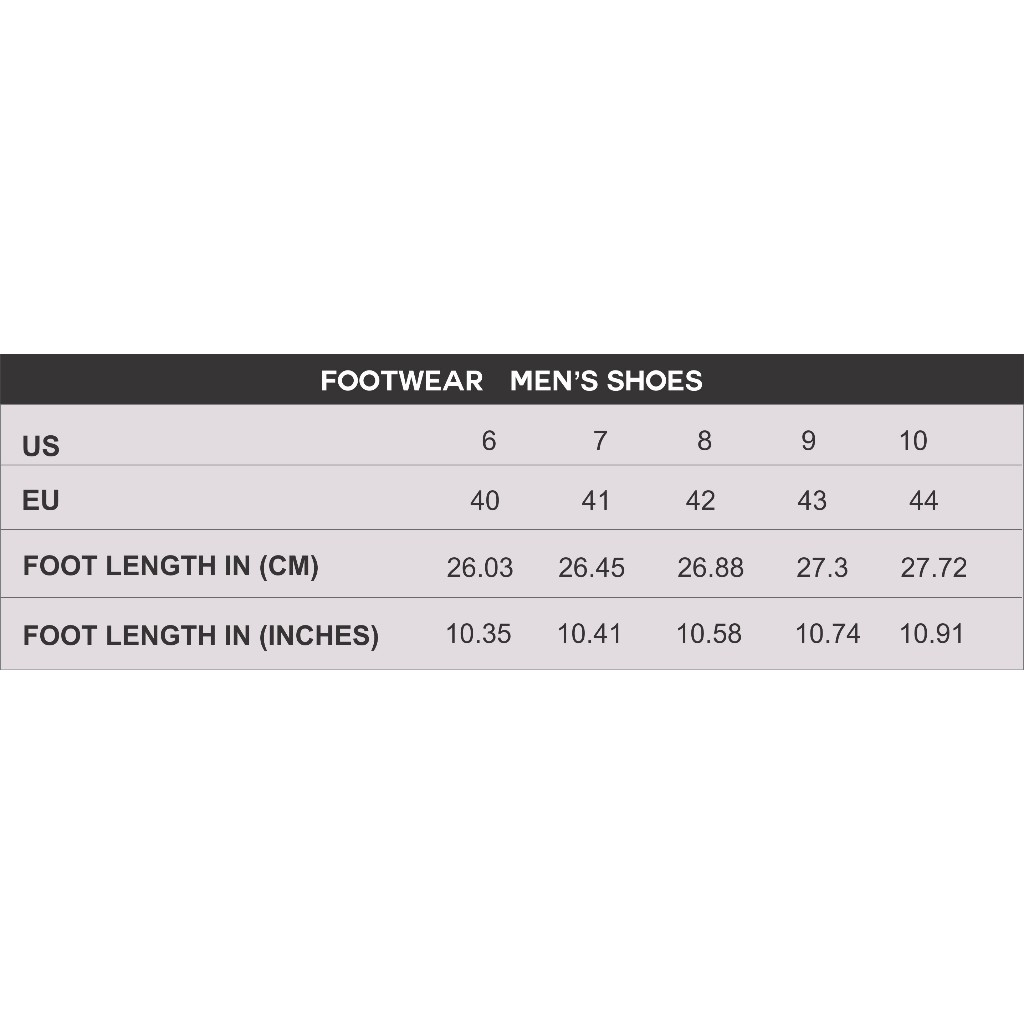Click EU size 41 value
Image resolution: width=1024 pixels, height=1024 pixels.
(x=596, y=500)
